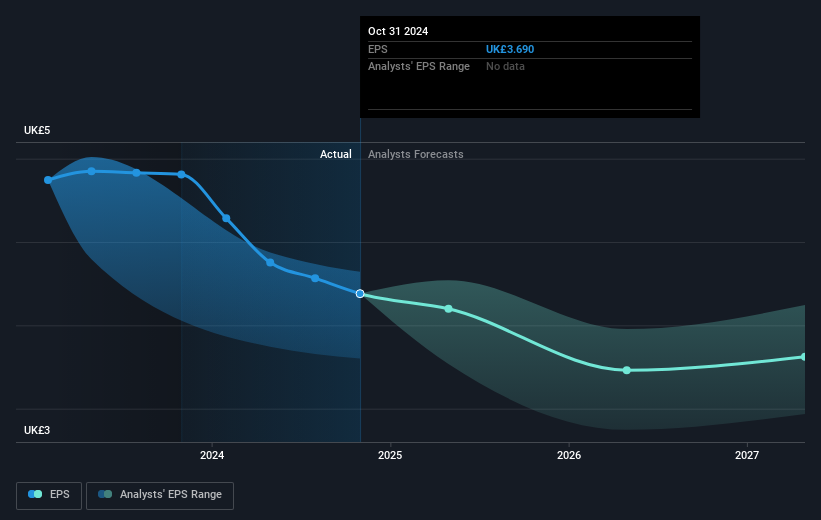Select the EPS forecast point near mid-2026
821x520 pixels.
click(x=627, y=370)
